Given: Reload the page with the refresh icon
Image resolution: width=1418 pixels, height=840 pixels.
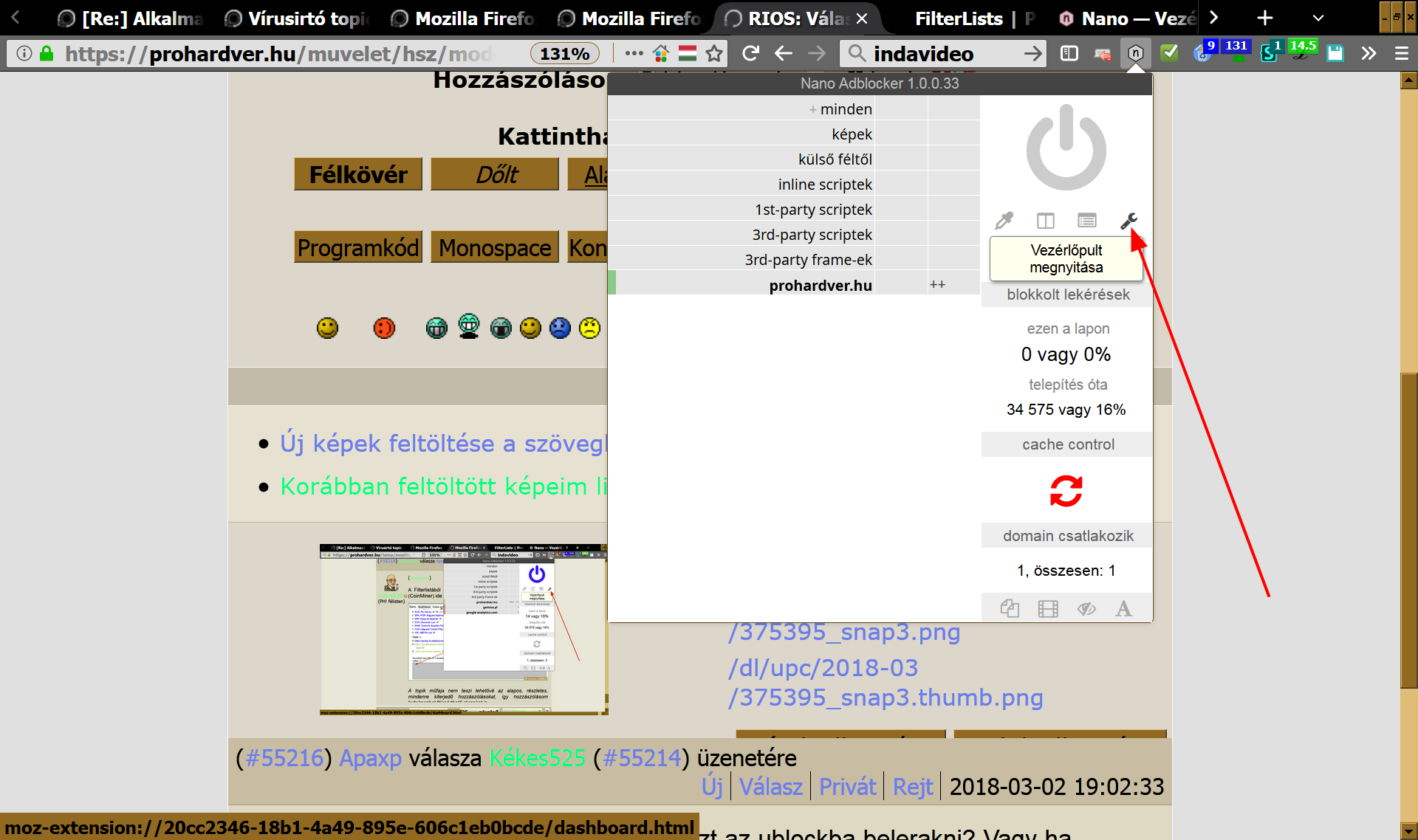Looking at the screenshot, I should pos(750,53).
